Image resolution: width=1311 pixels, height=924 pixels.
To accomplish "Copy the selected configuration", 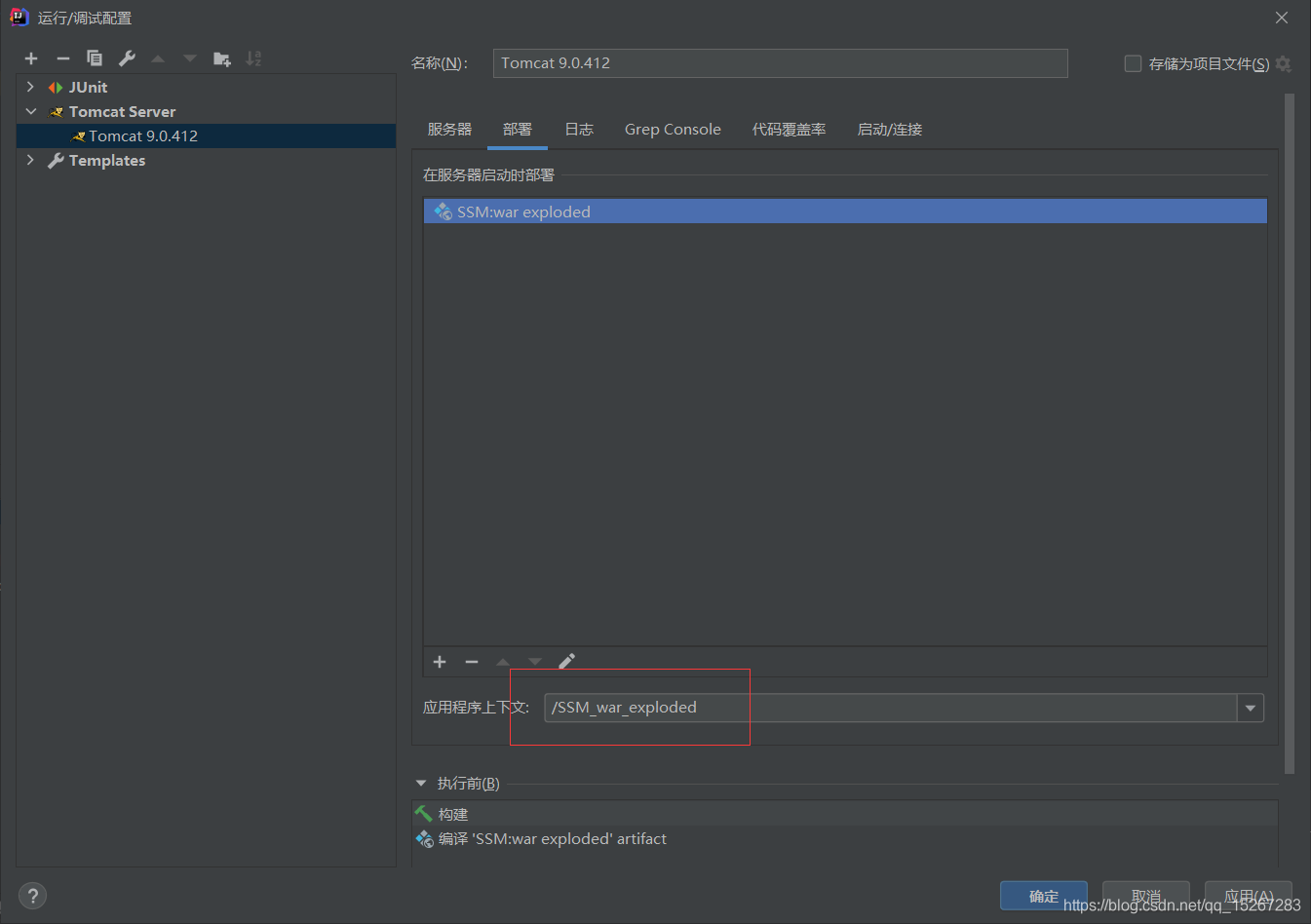I will [x=95, y=58].
